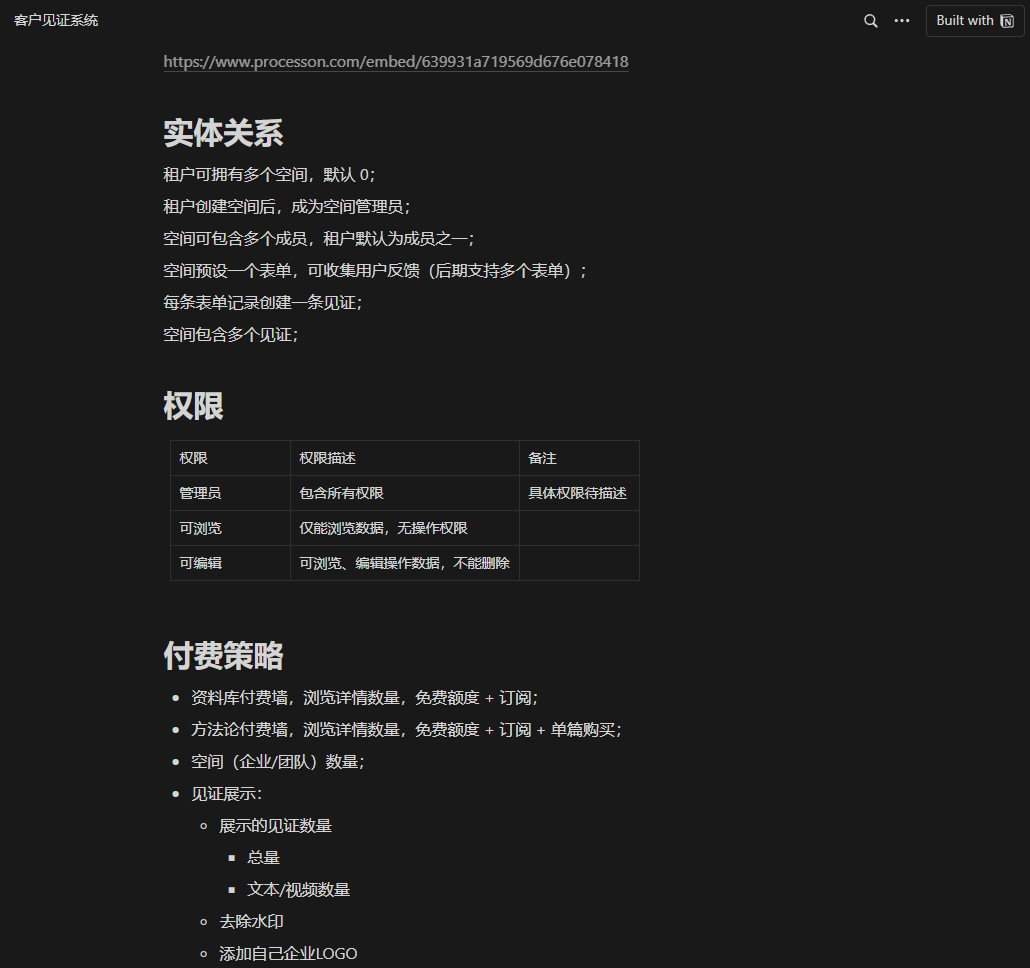The image size is (1030, 968).
Task: Click the 权限 section heading
Action: pos(193,406)
